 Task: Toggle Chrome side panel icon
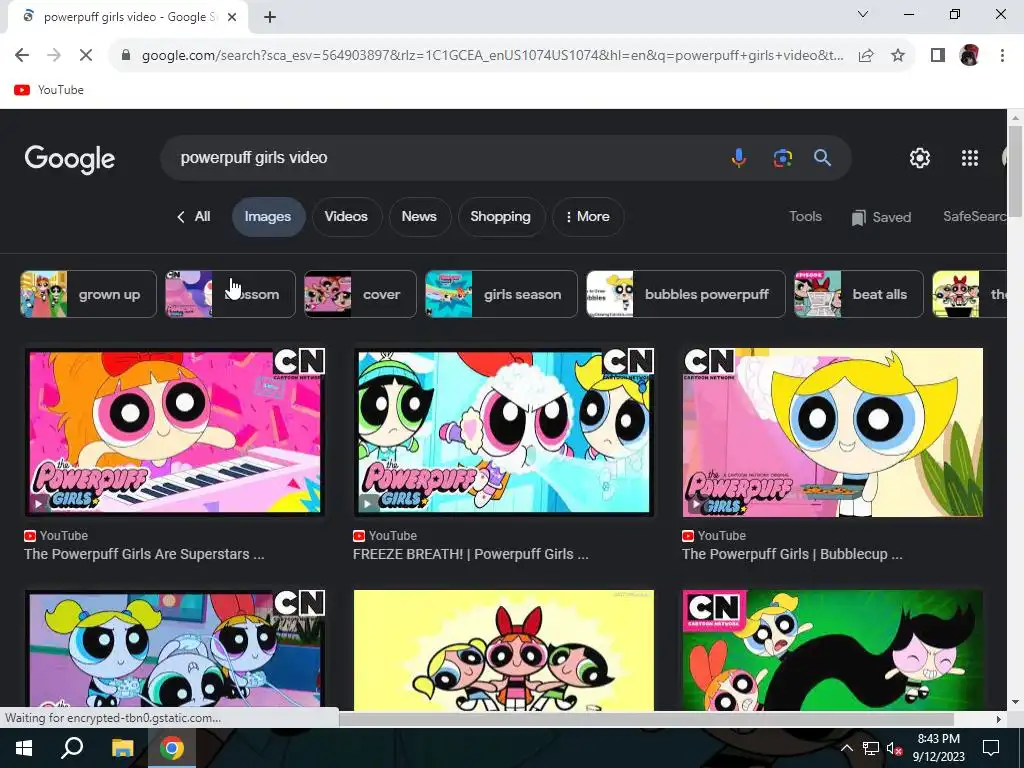[938, 56]
